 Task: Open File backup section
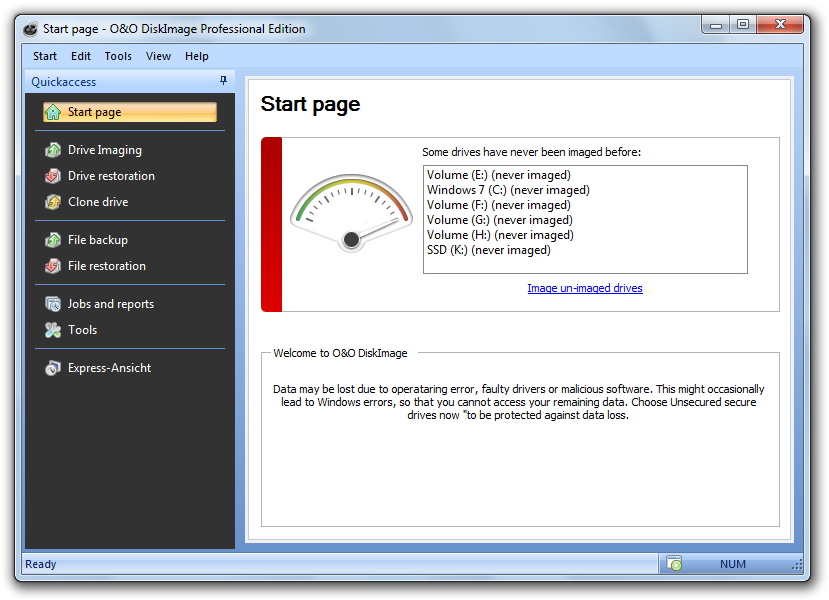point(98,240)
